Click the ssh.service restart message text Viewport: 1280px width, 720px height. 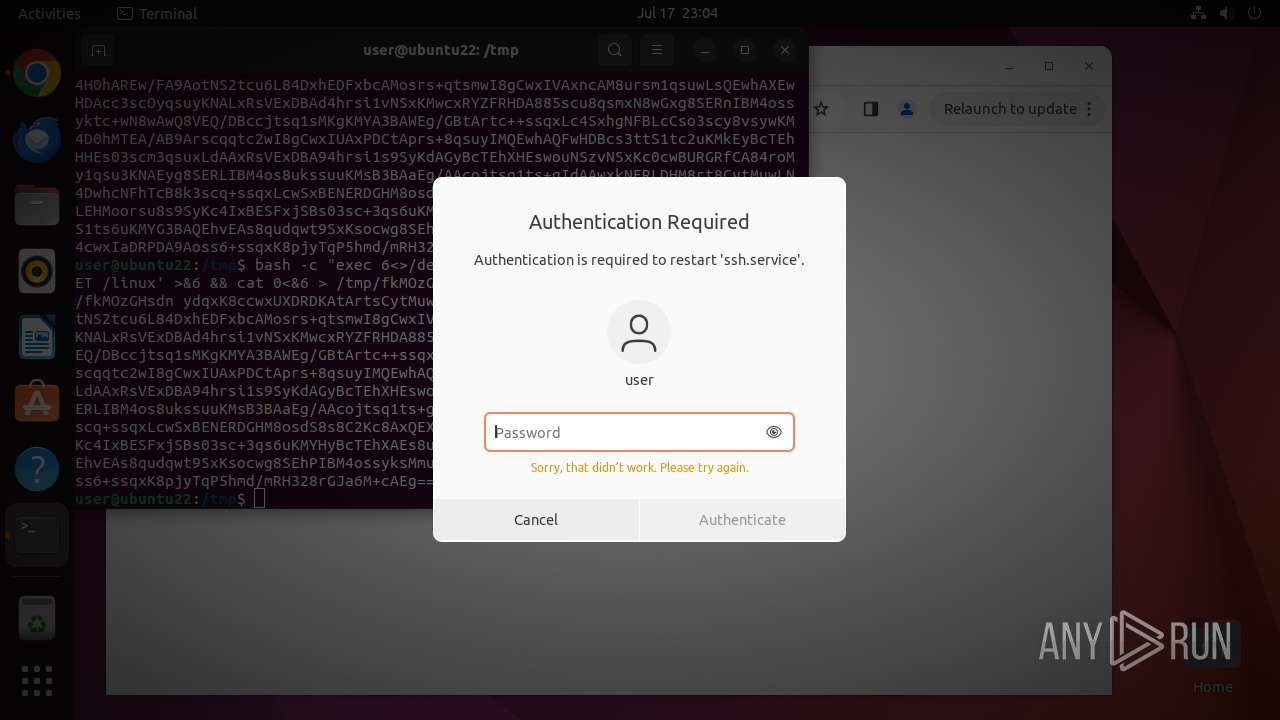click(639, 260)
